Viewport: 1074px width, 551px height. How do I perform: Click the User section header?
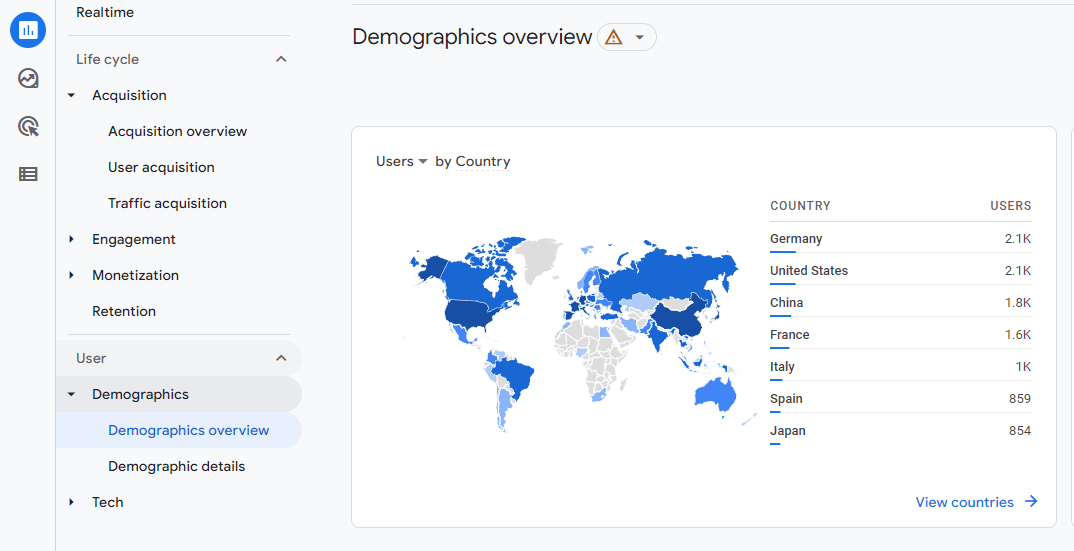[91, 358]
